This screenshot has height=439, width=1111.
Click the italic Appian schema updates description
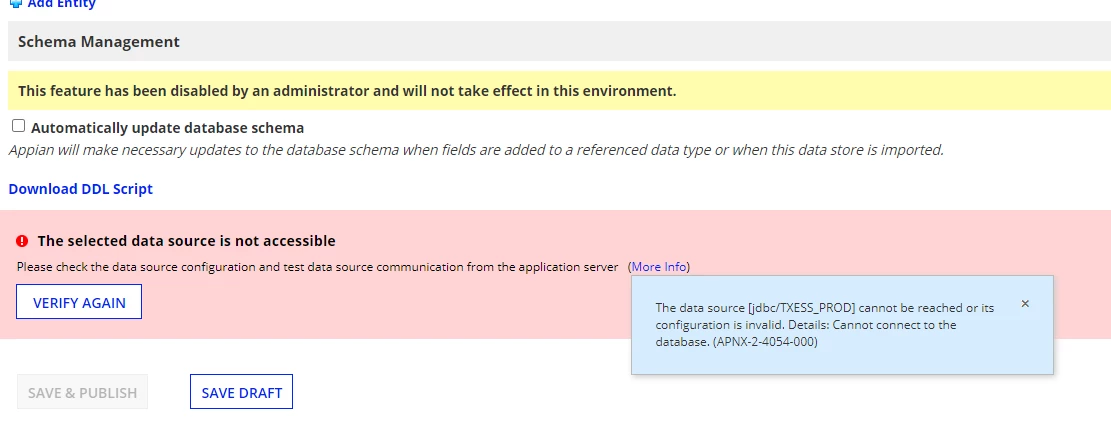coord(476,150)
